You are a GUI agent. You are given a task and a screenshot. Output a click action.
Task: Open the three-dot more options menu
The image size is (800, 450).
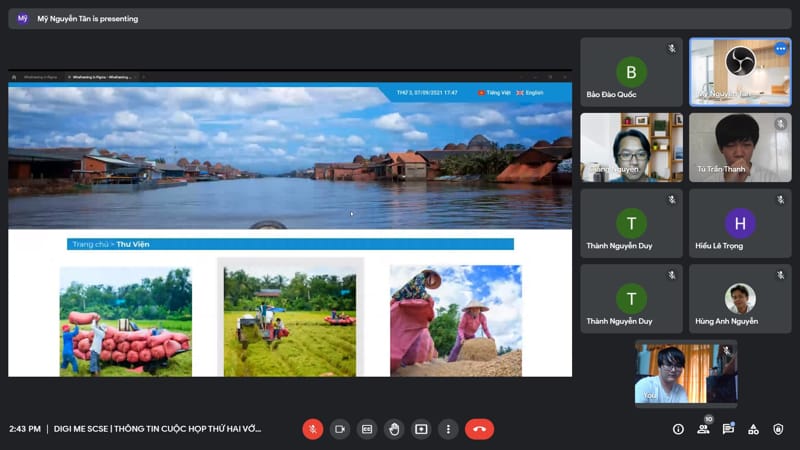(x=447, y=429)
